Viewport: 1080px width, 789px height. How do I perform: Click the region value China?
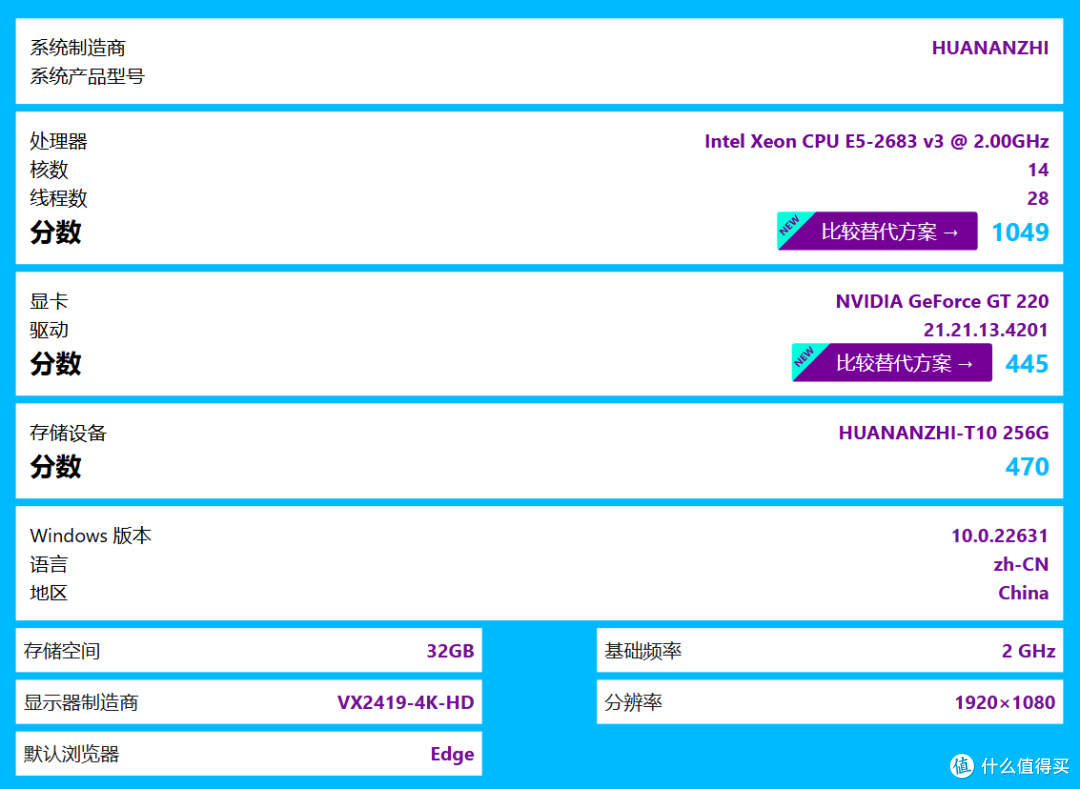tap(1024, 593)
